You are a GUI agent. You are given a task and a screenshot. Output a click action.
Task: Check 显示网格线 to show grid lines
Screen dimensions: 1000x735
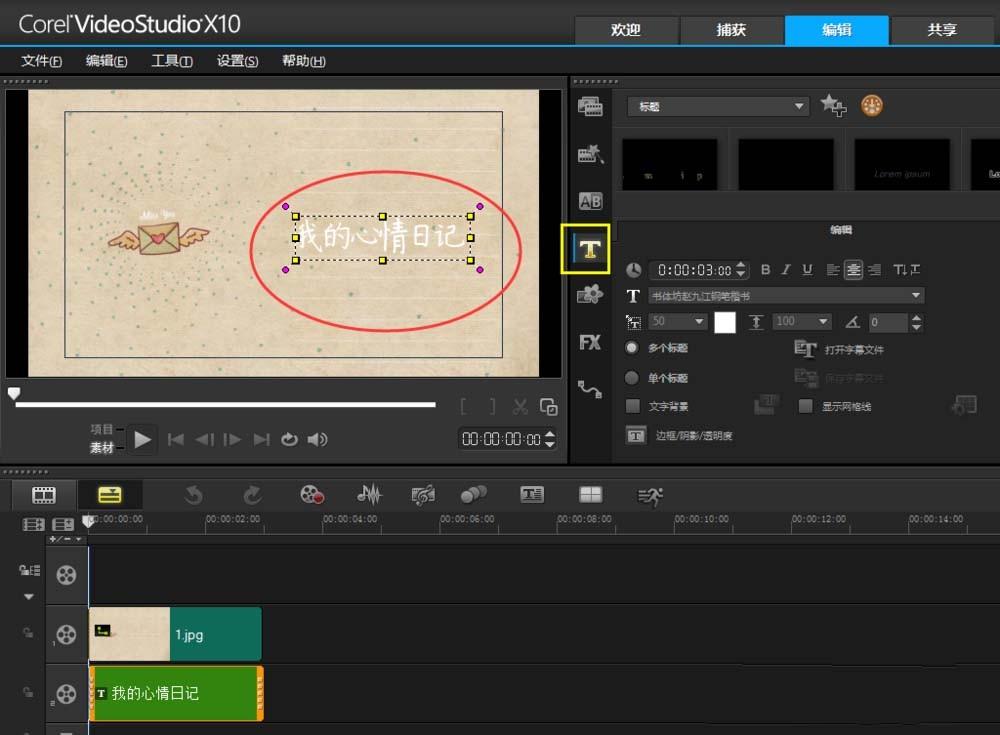[806, 406]
